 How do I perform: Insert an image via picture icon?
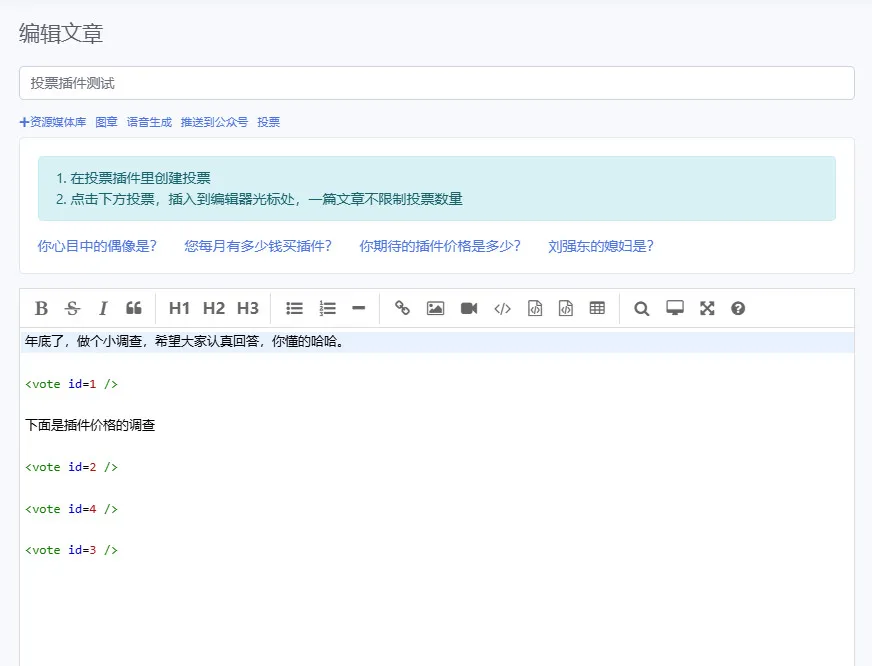click(x=435, y=309)
